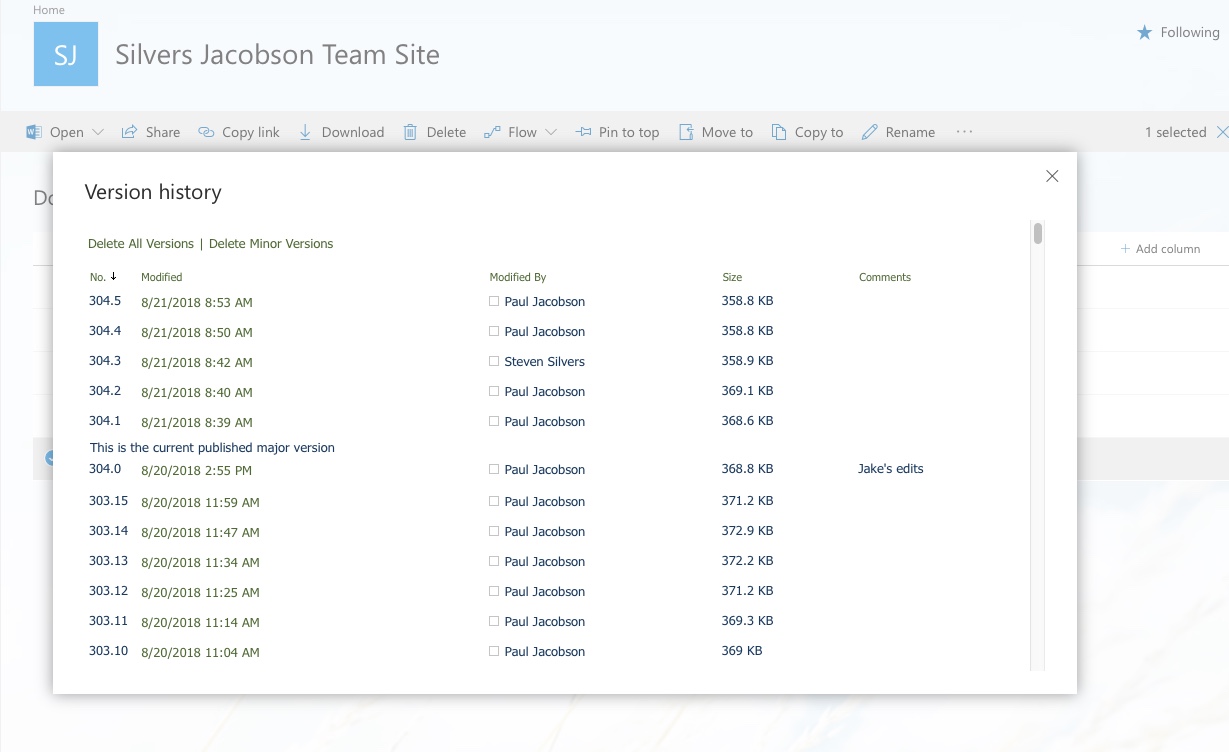1229x752 pixels.
Task: Click the Delete trash can icon
Action: click(410, 132)
